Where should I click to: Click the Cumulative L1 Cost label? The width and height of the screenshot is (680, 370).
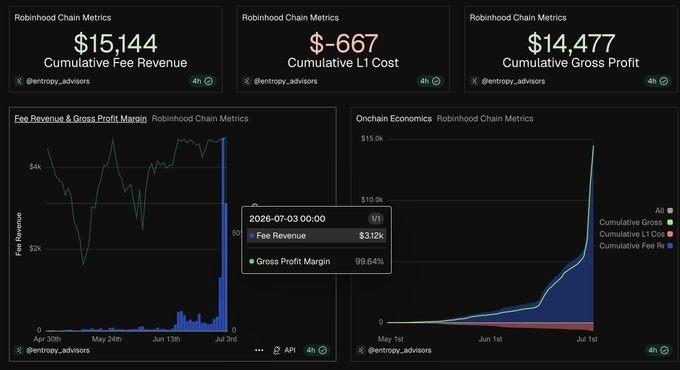click(343, 63)
